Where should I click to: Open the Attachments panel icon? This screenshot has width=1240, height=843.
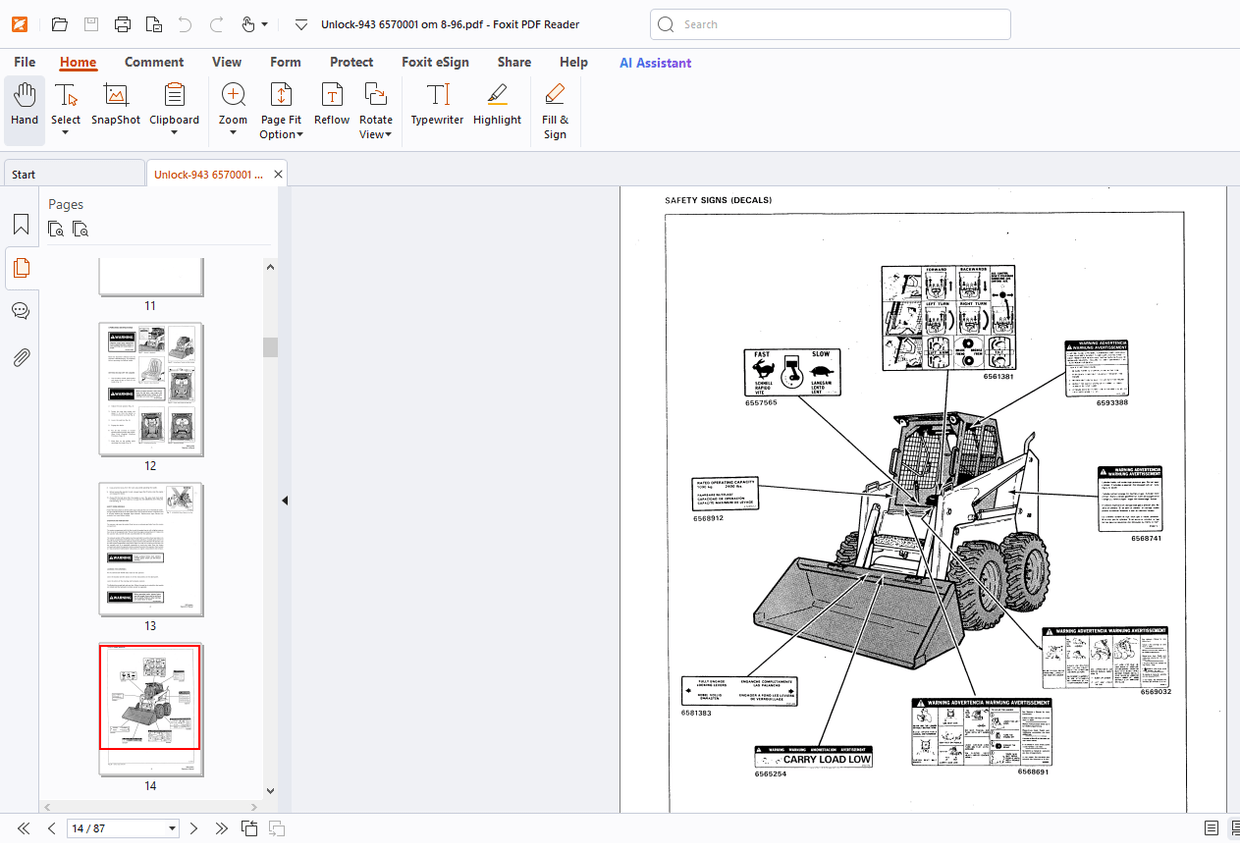pos(21,357)
